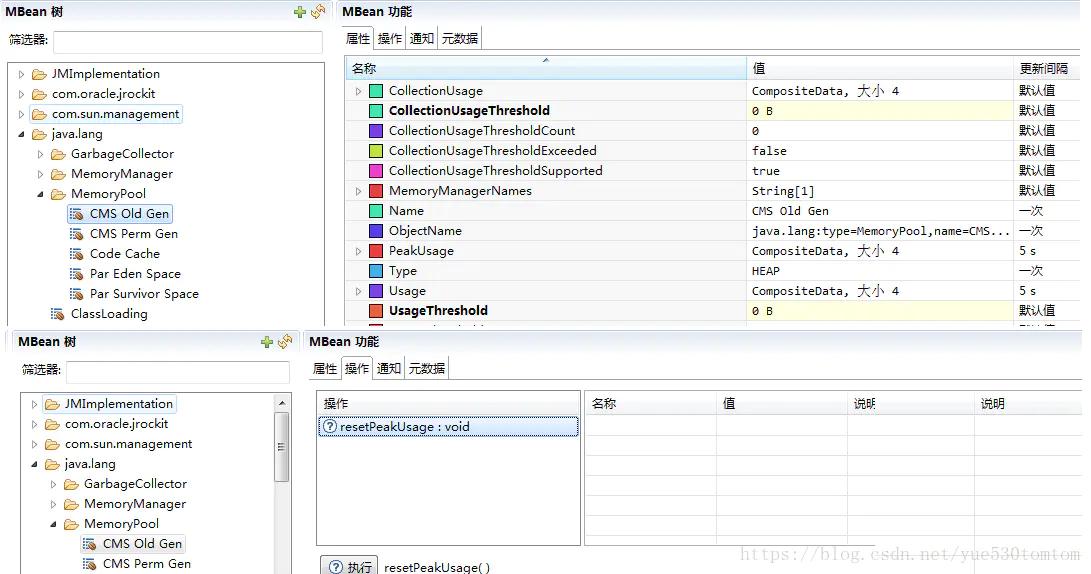1091x574 pixels.
Task: Click the green plus icon in upper MBean tree header
Action: click(x=300, y=12)
